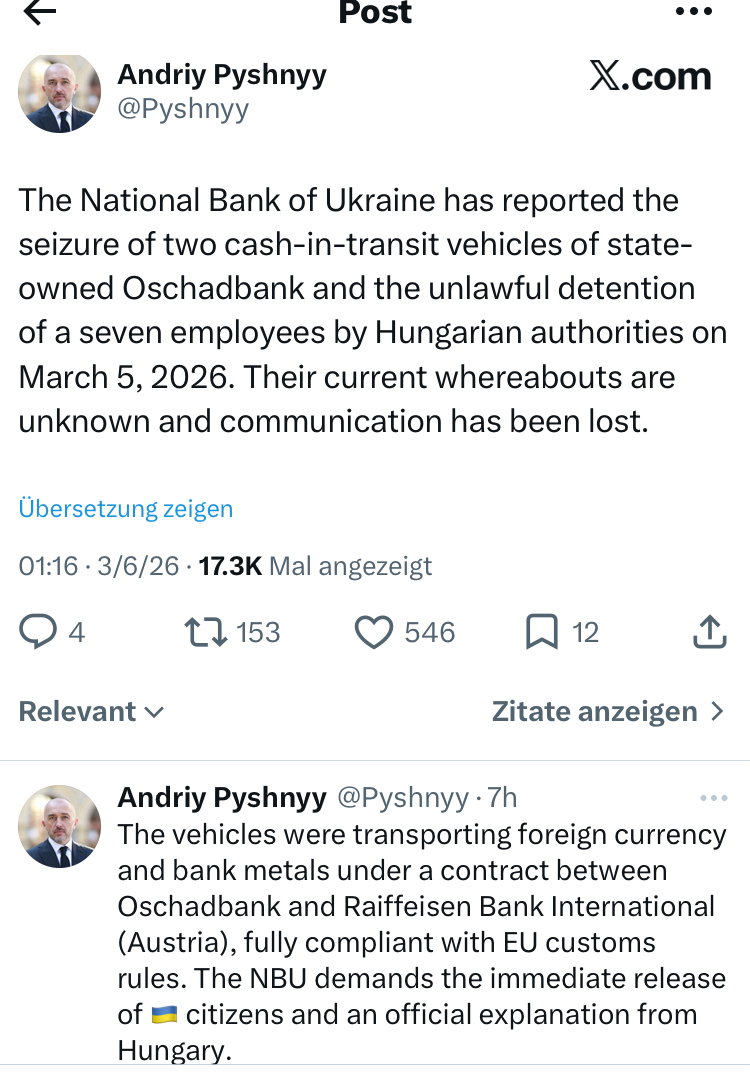Expand the Relevant sort dropdown

[91, 712]
